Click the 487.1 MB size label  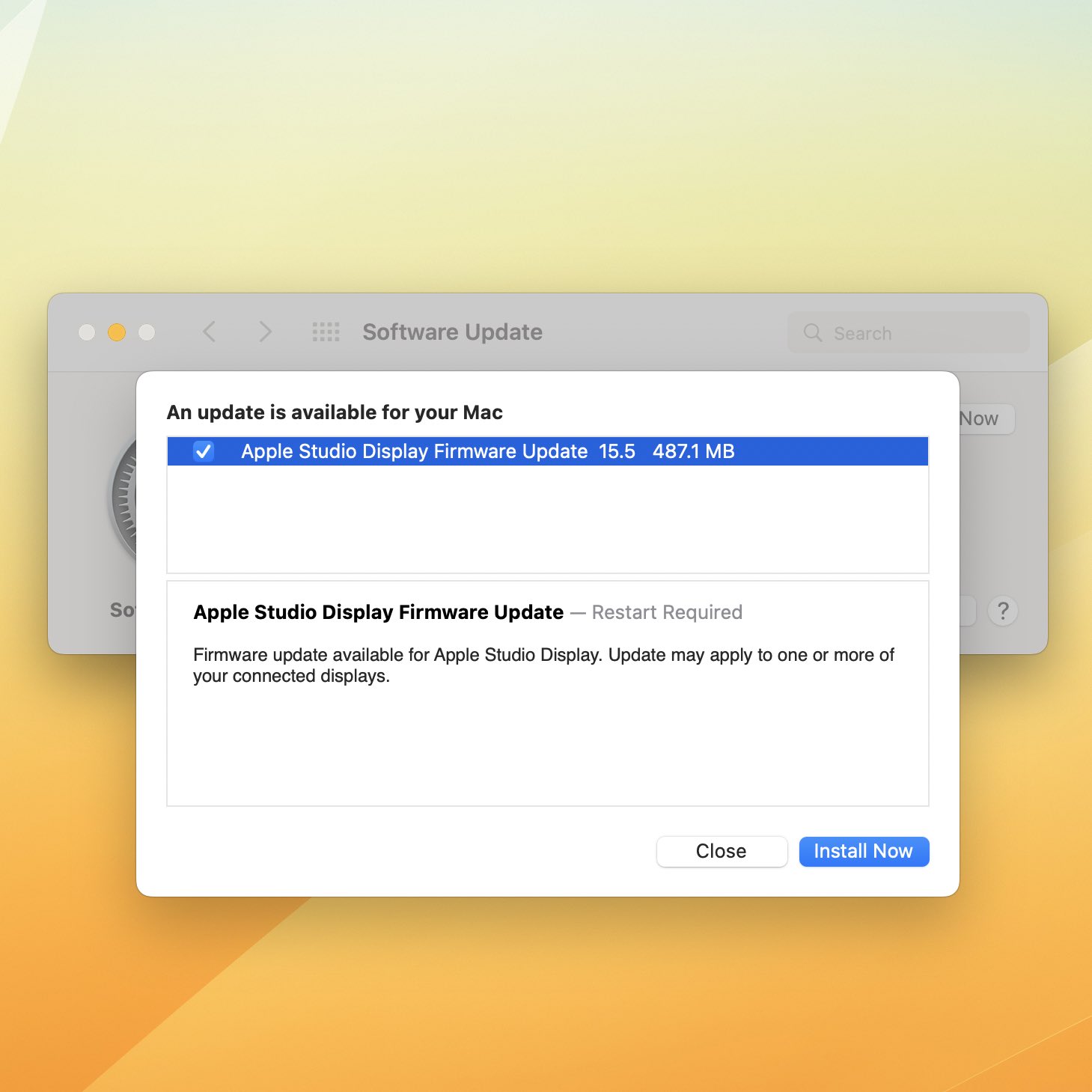[694, 451]
